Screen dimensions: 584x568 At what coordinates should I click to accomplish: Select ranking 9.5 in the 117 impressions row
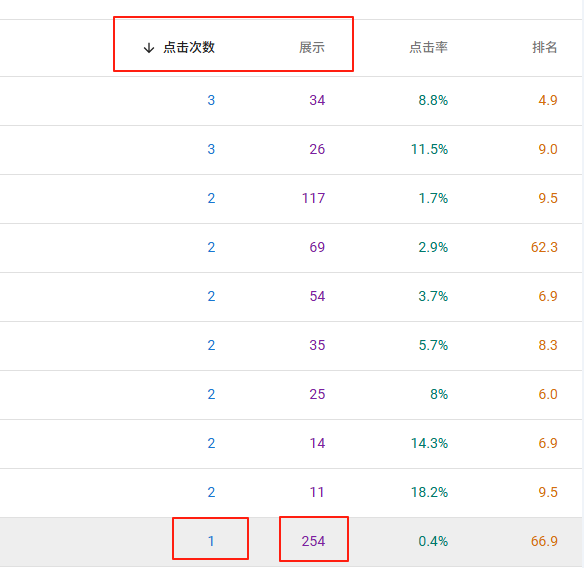tap(548, 198)
